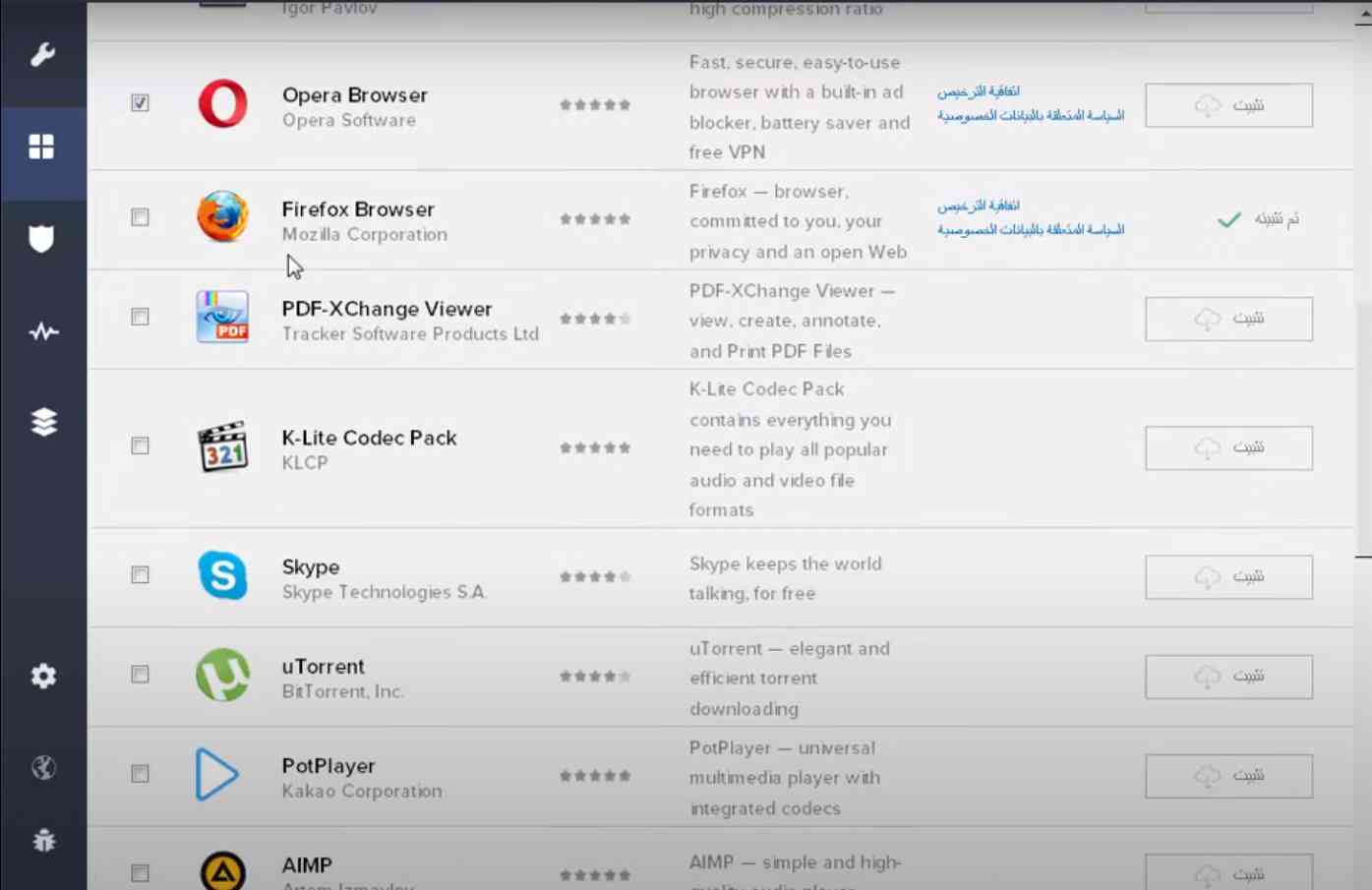Open Firefox's privacy policy link
Screen dimensions: 1372x890
(1031, 229)
